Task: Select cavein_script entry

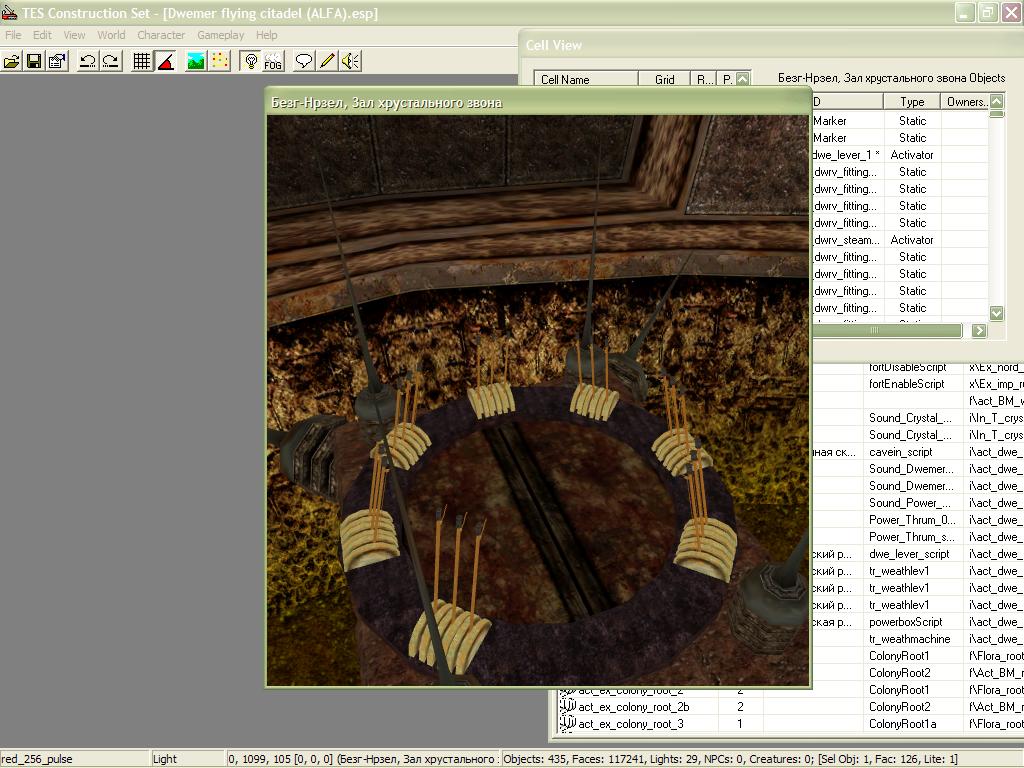Action: coord(901,452)
